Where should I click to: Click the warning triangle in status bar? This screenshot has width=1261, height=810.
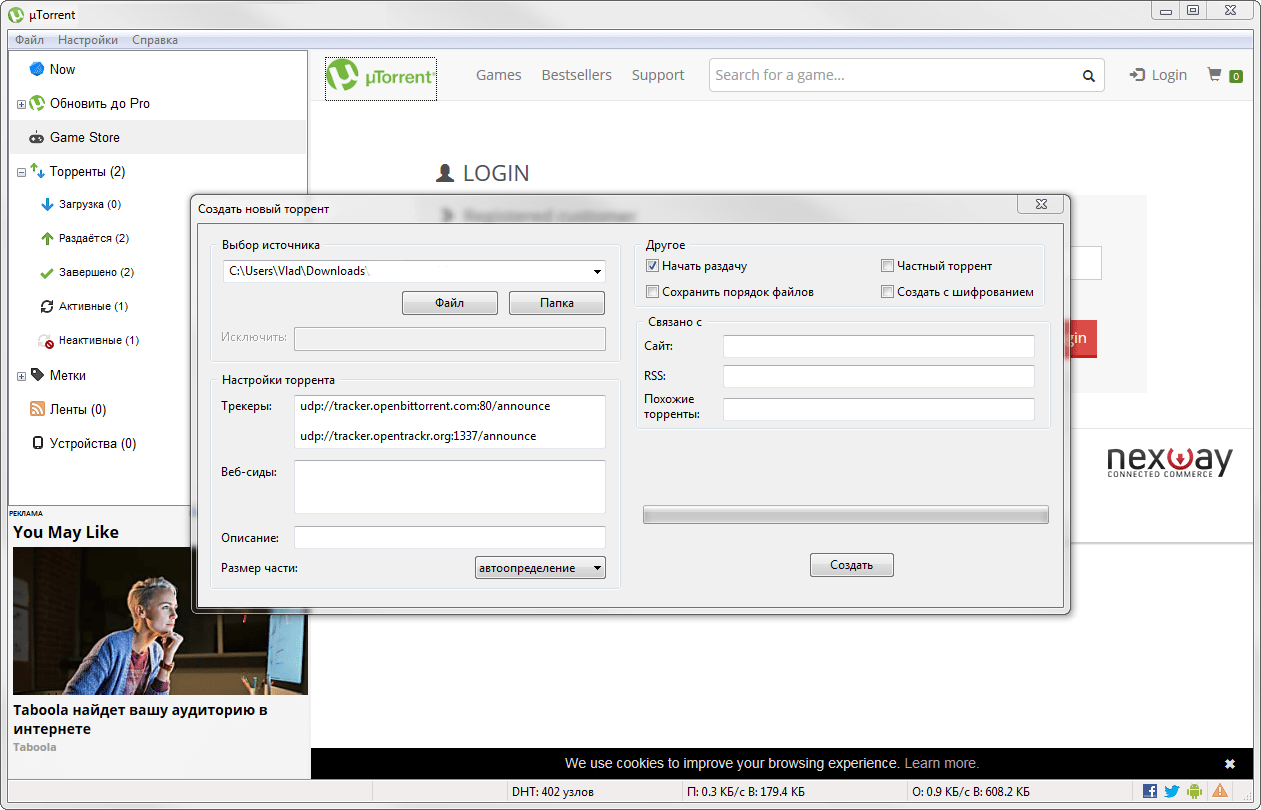tap(1220, 791)
